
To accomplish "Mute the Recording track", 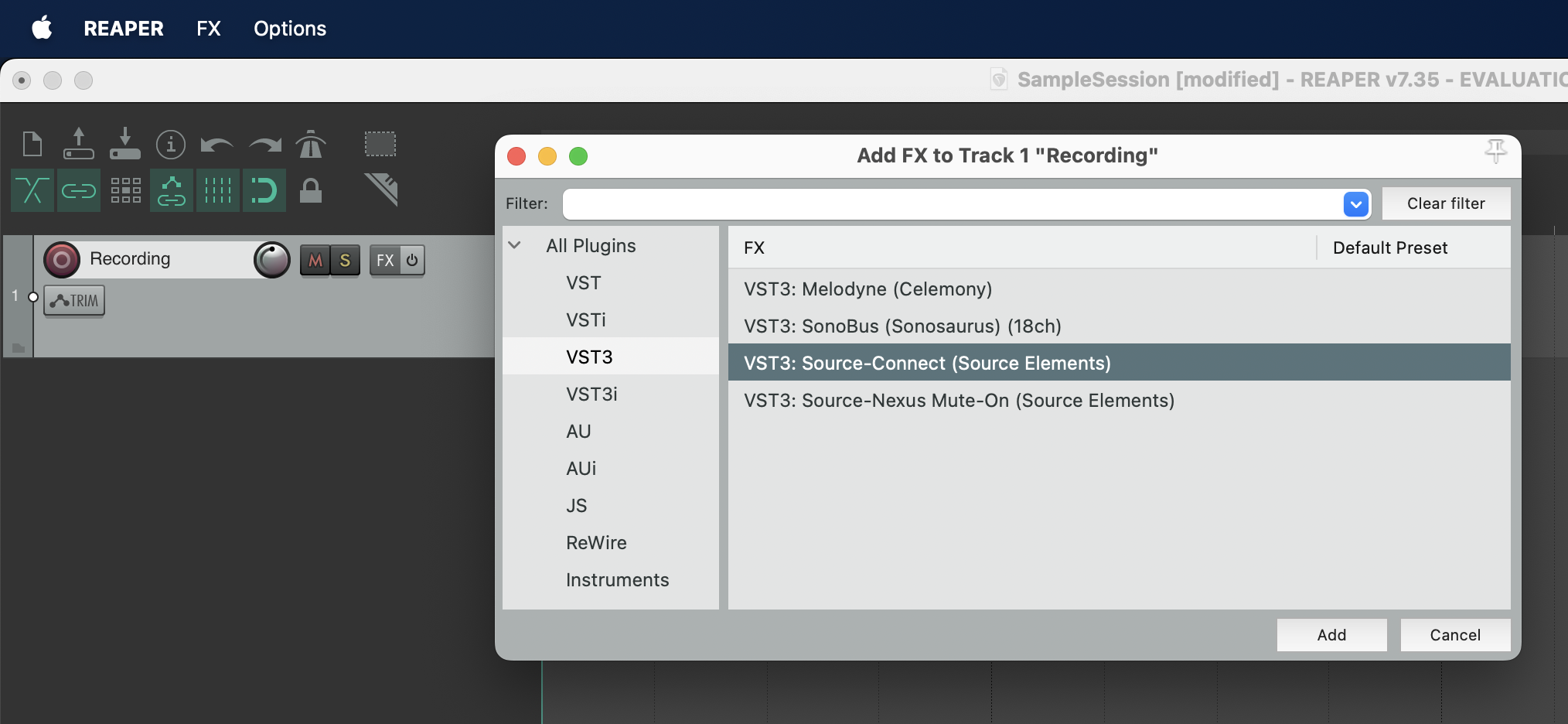I will coord(315,261).
